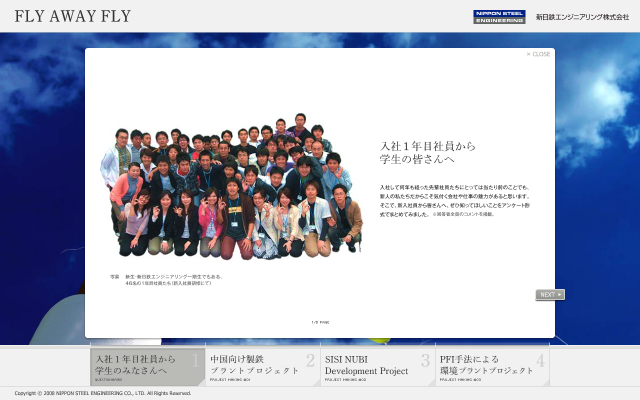
Task: Go to the NEXT page
Action: pos(549,295)
